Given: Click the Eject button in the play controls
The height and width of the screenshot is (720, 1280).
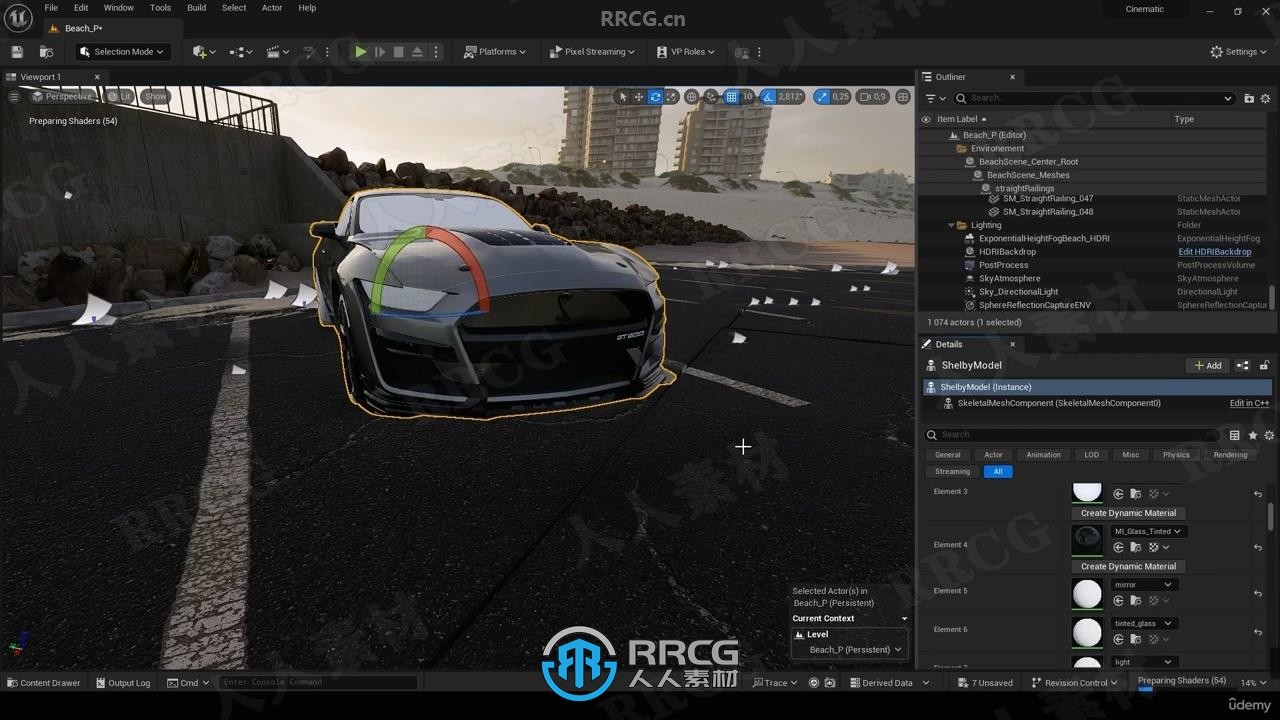Looking at the screenshot, I should click(x=417, y=52).
